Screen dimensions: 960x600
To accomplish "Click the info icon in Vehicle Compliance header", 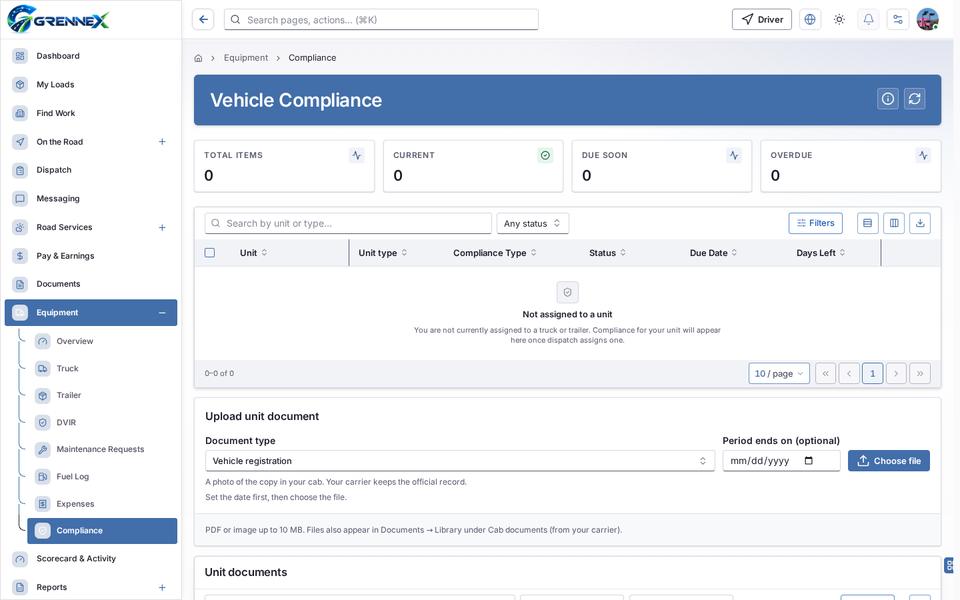I will tap(888, 99).
